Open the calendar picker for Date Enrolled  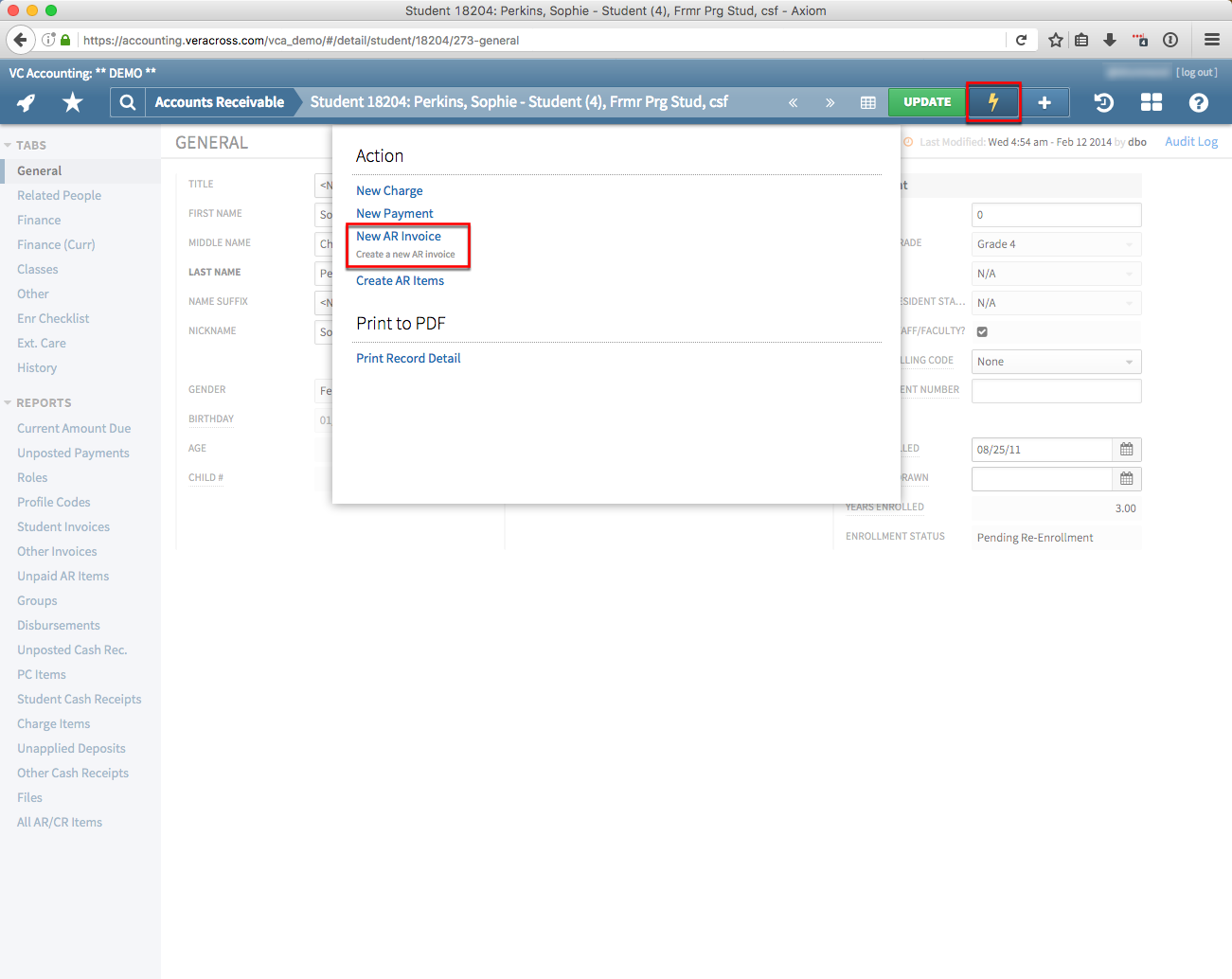(1126, 449)
